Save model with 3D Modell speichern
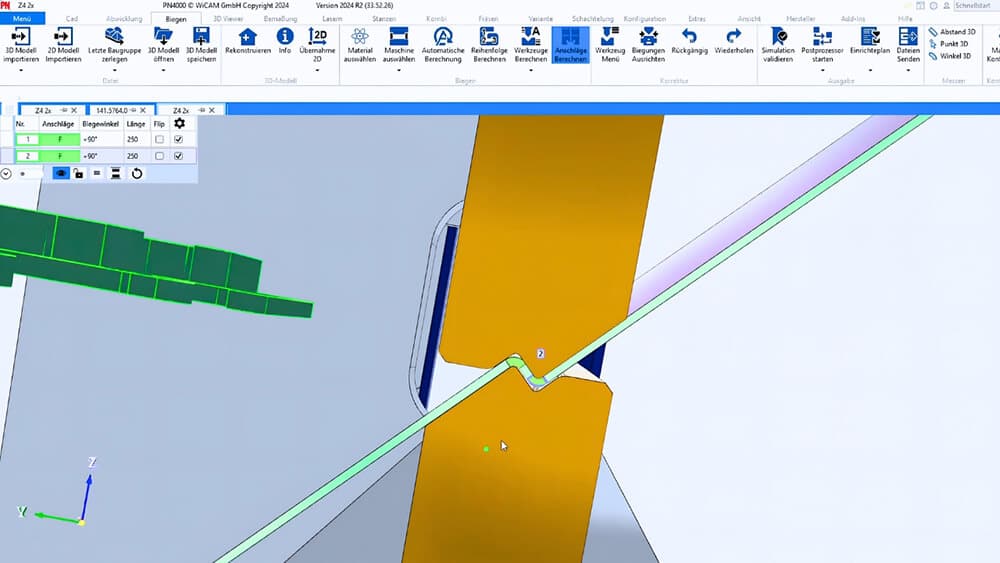Image resolution: width=1000 pixels, height=563 pixels. tap(201, 36)
